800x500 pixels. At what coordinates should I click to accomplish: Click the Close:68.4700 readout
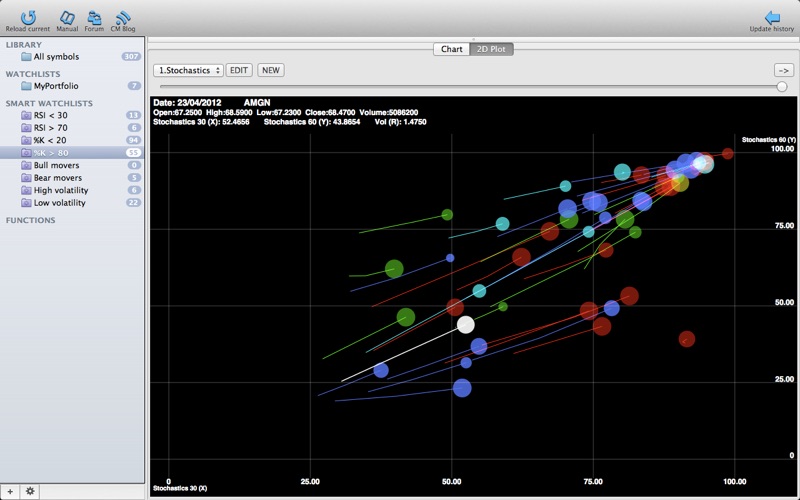330,112
